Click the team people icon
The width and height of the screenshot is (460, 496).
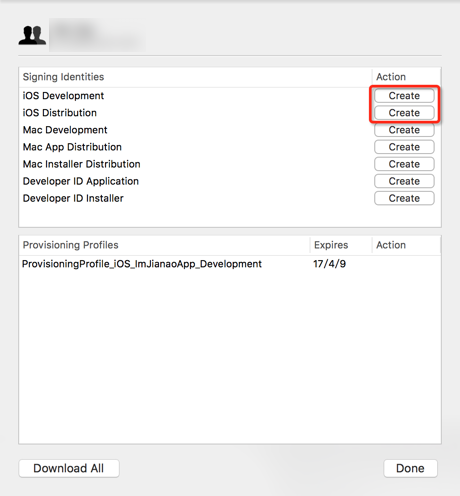click(x=32, y=35)
